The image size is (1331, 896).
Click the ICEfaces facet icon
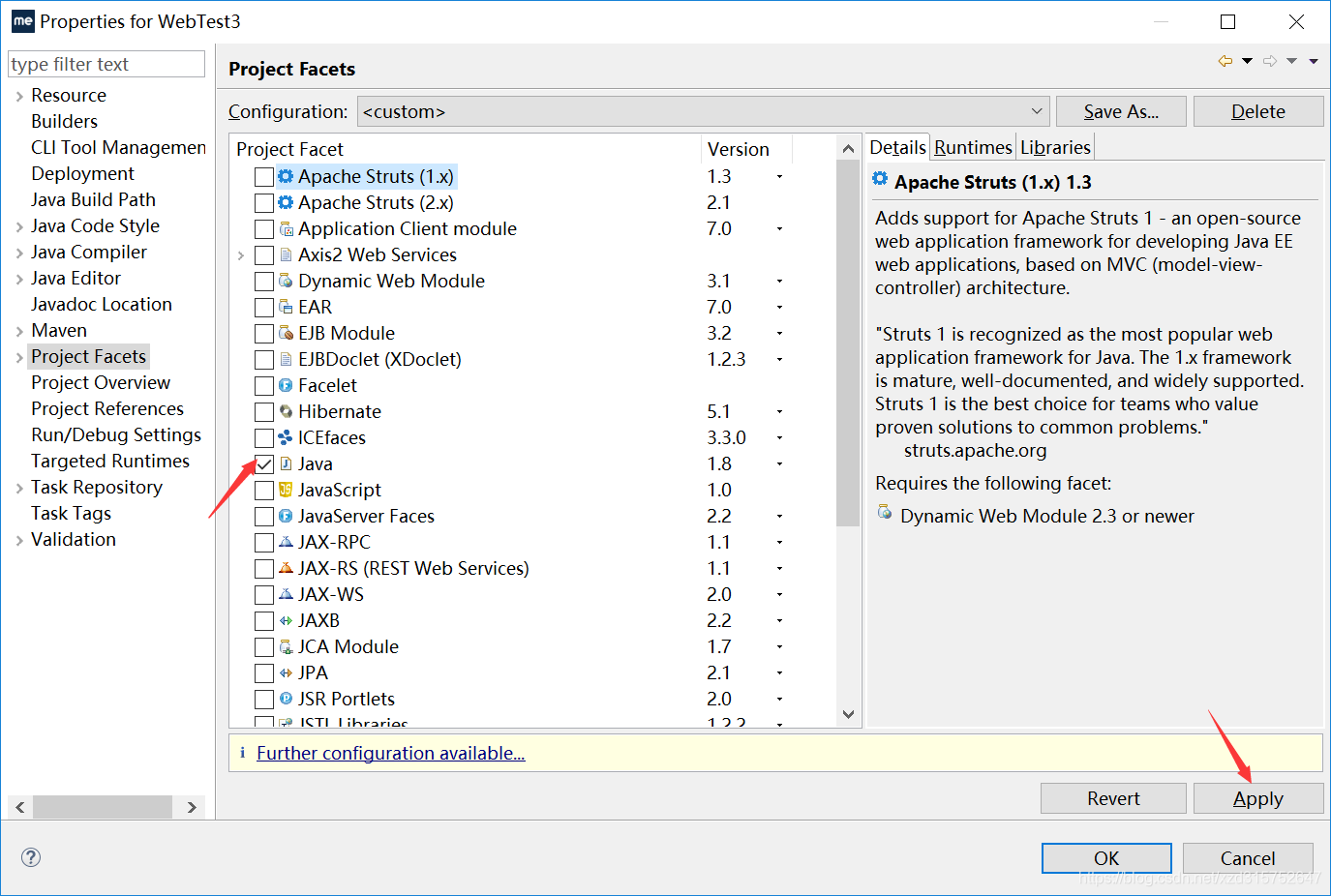click(286, 437)
